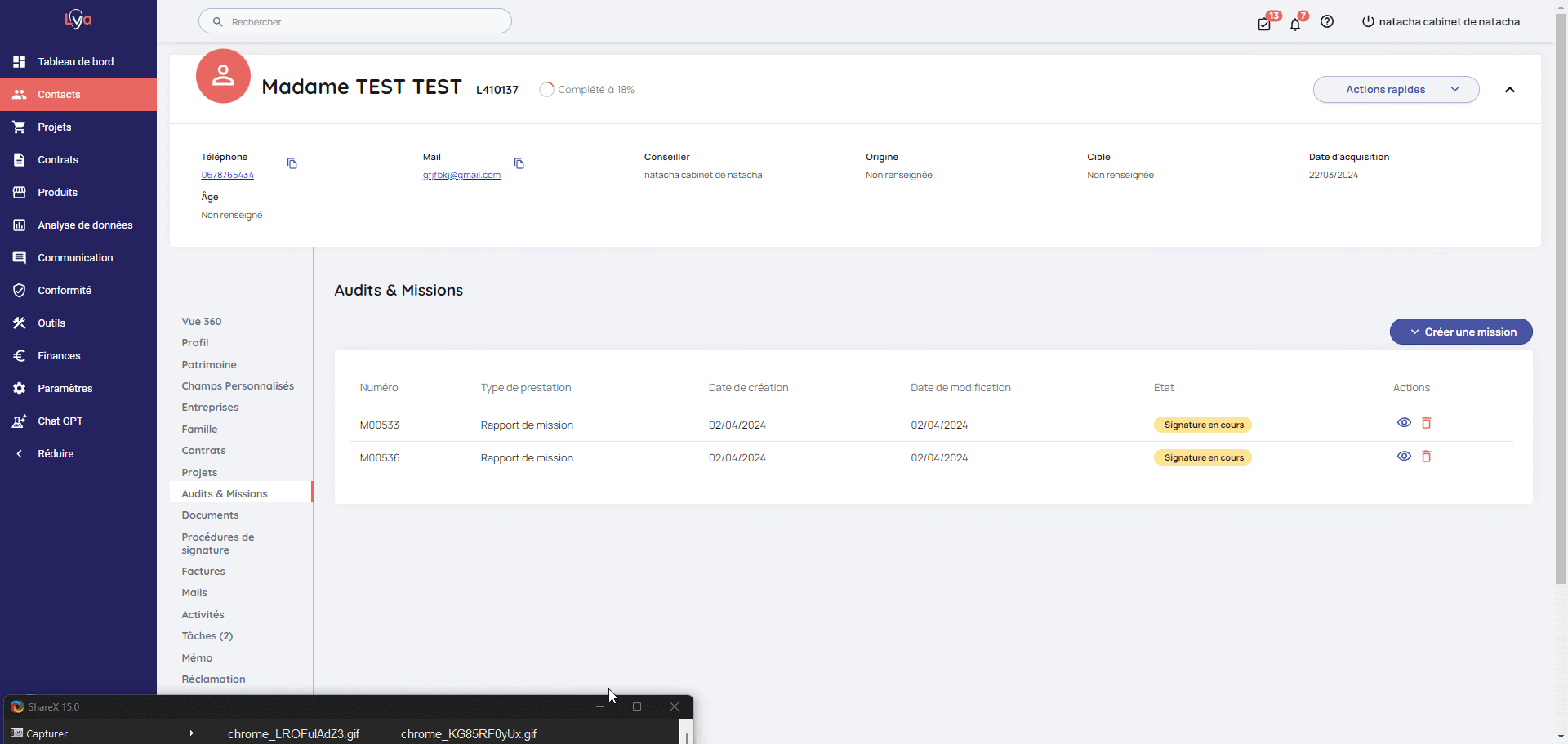Click the Contrats document icon

click(20, 160)
